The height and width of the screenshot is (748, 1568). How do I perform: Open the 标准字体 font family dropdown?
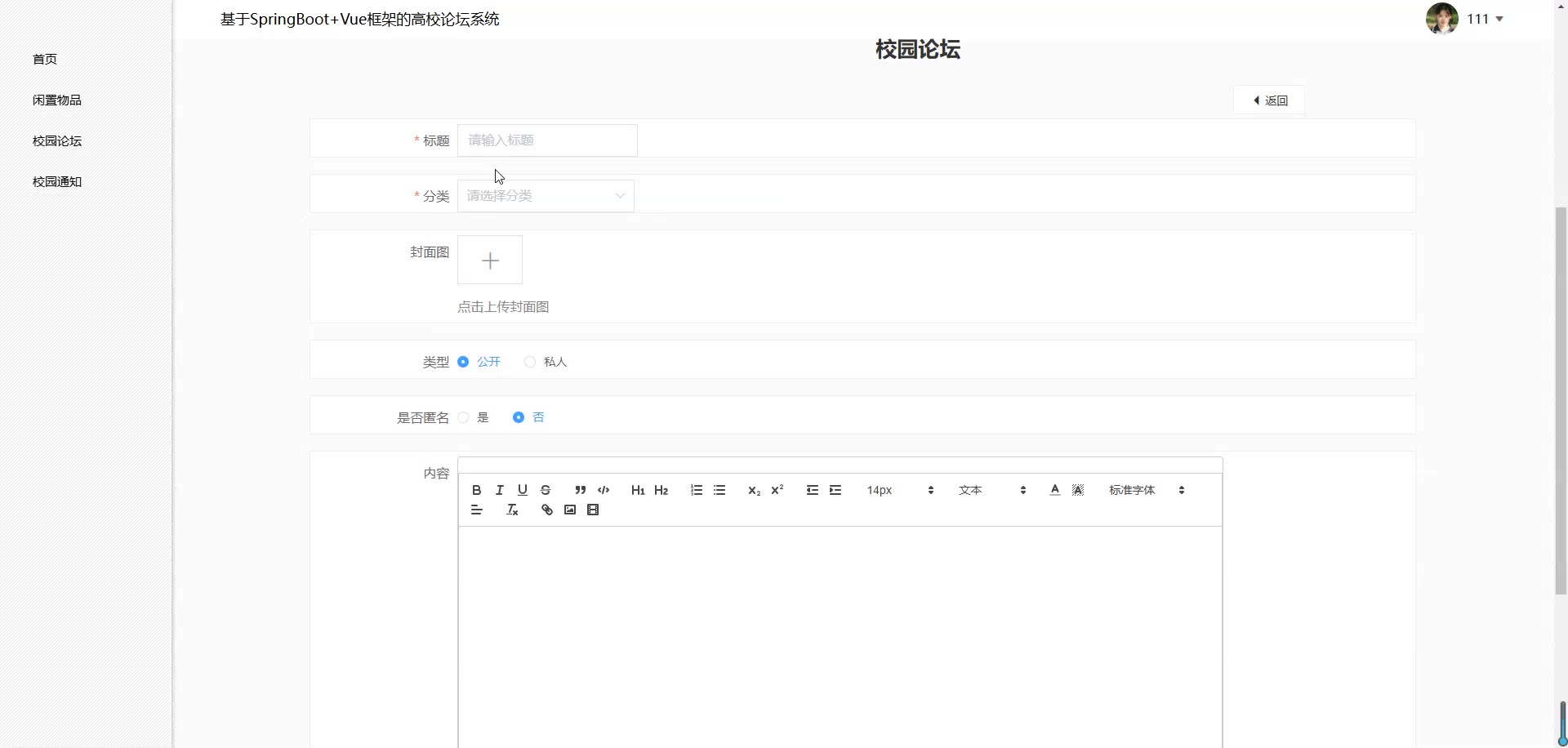(x=1147, y=490)
